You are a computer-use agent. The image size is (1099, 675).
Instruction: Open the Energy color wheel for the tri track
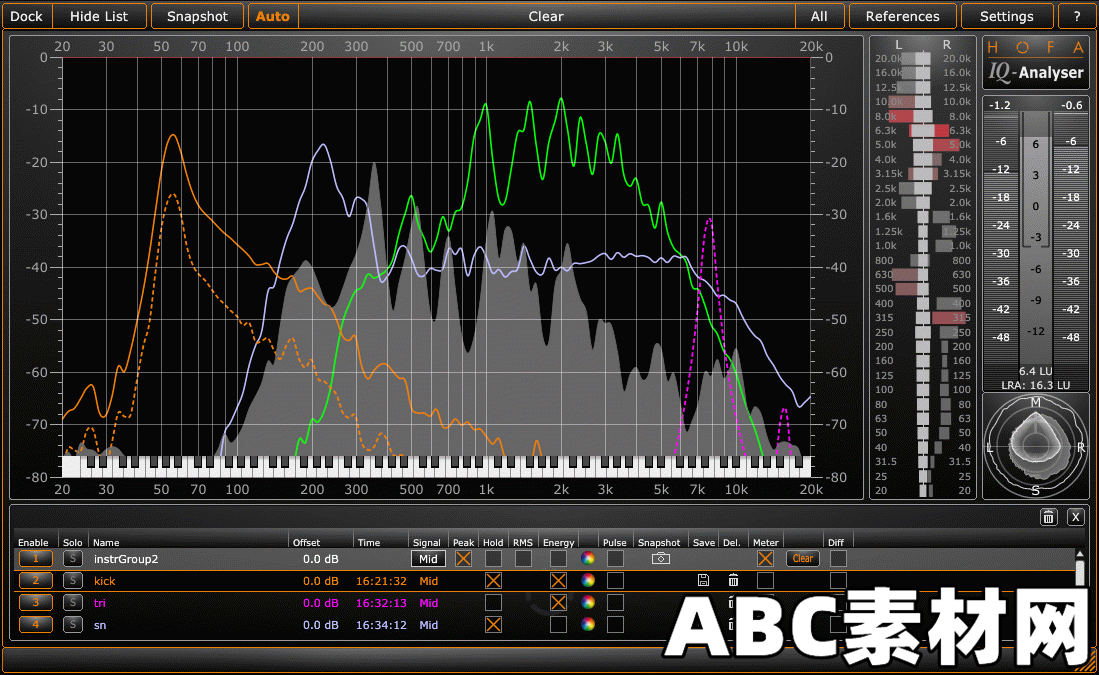(588, 602)
